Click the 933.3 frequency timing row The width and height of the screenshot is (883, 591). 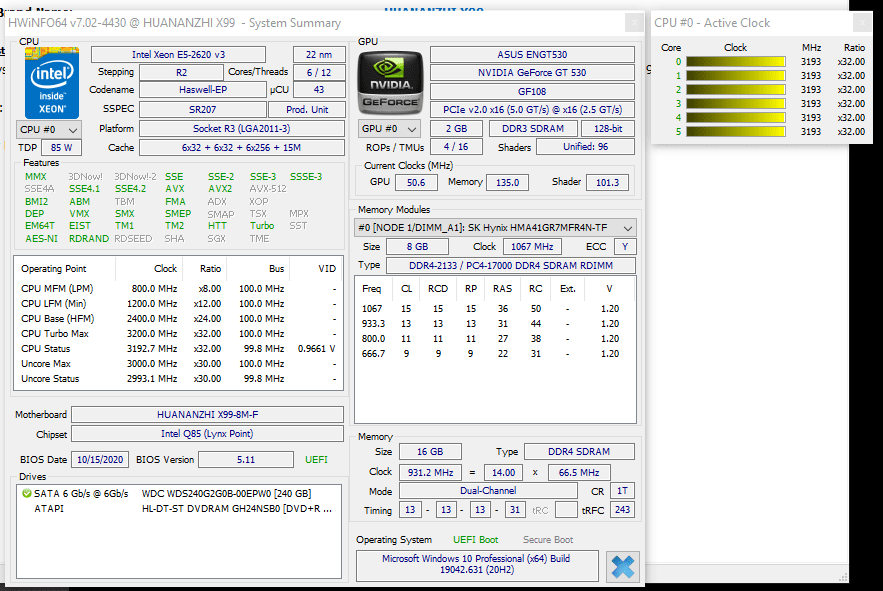(x=496, y=324)
